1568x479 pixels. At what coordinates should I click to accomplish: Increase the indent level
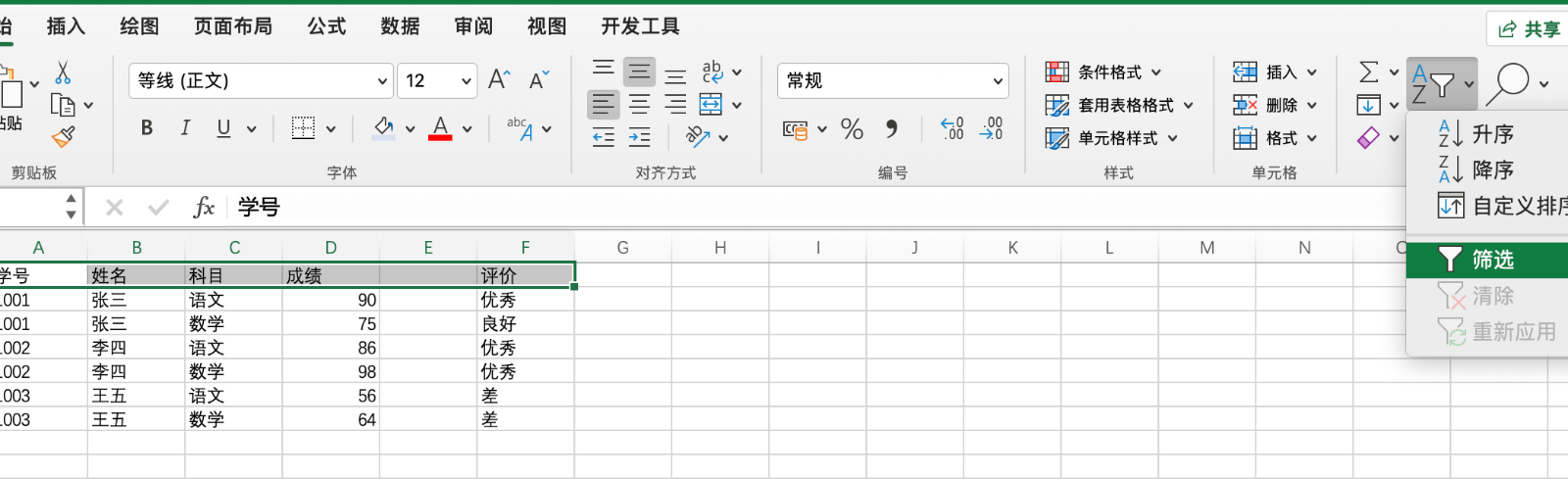639,137
